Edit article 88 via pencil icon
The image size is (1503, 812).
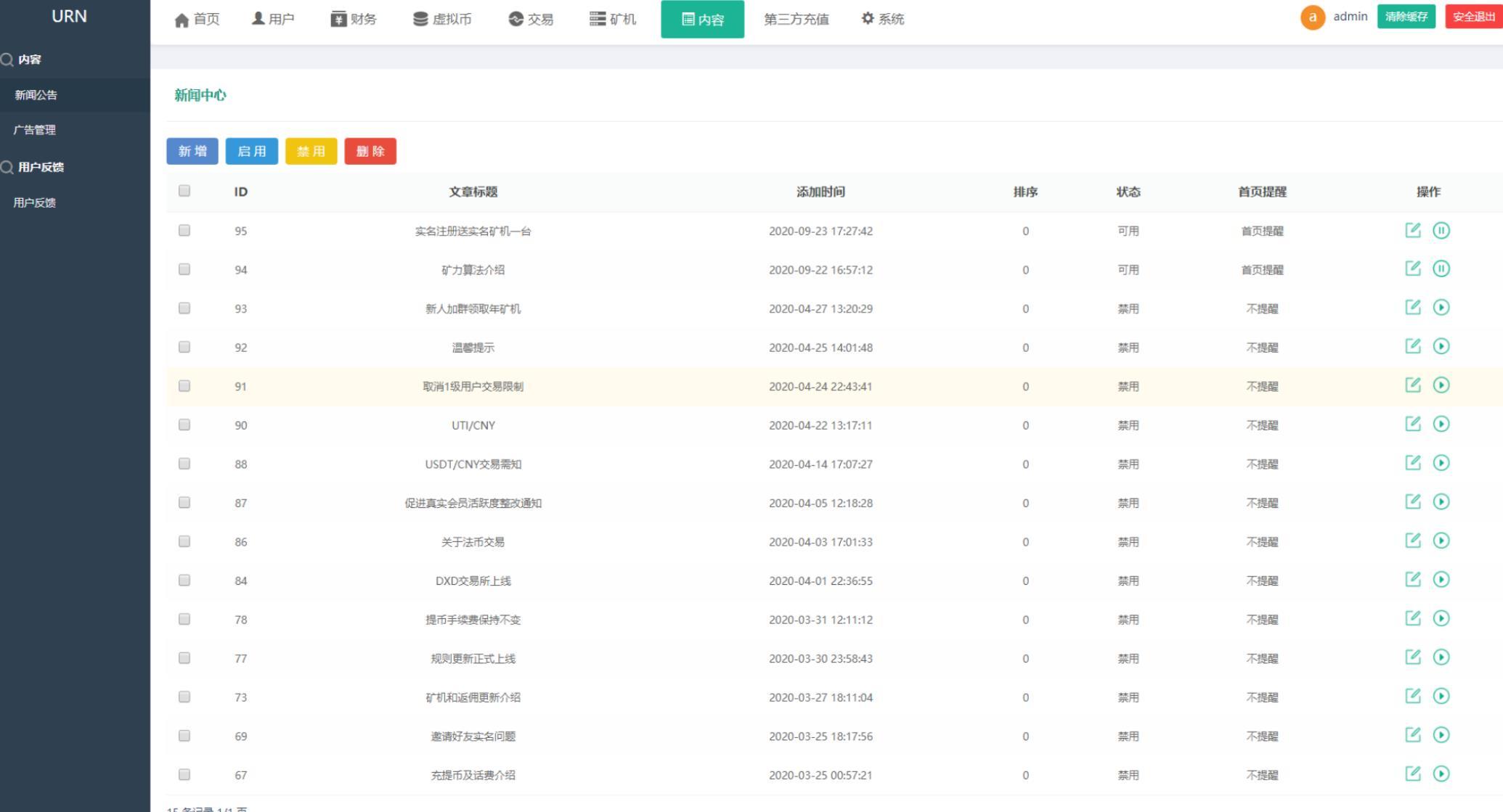(1412, 462)
